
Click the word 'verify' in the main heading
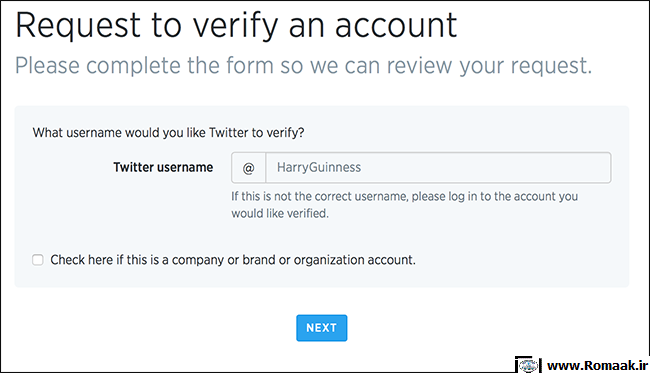(235, 26)
